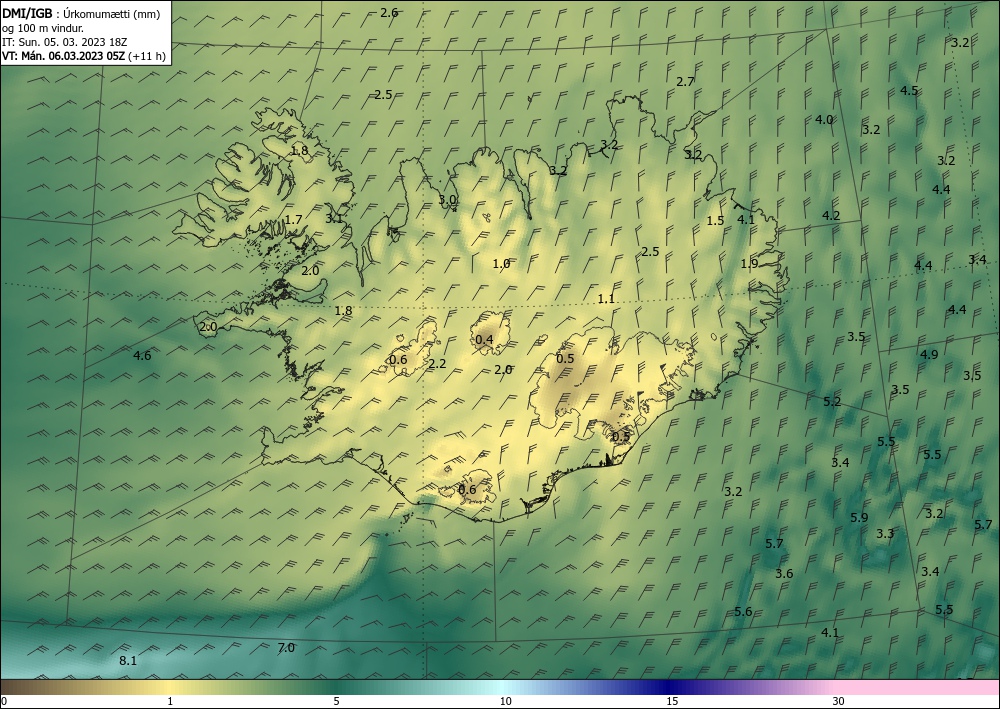Click the 5.6 value on the map
This screenshot has height=709, width=1000.
743,611
